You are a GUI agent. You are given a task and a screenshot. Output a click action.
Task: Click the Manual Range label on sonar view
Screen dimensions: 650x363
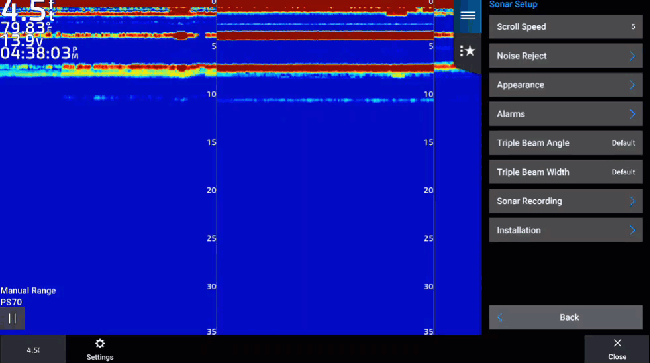pyautogui.click(x=28, y=290)
